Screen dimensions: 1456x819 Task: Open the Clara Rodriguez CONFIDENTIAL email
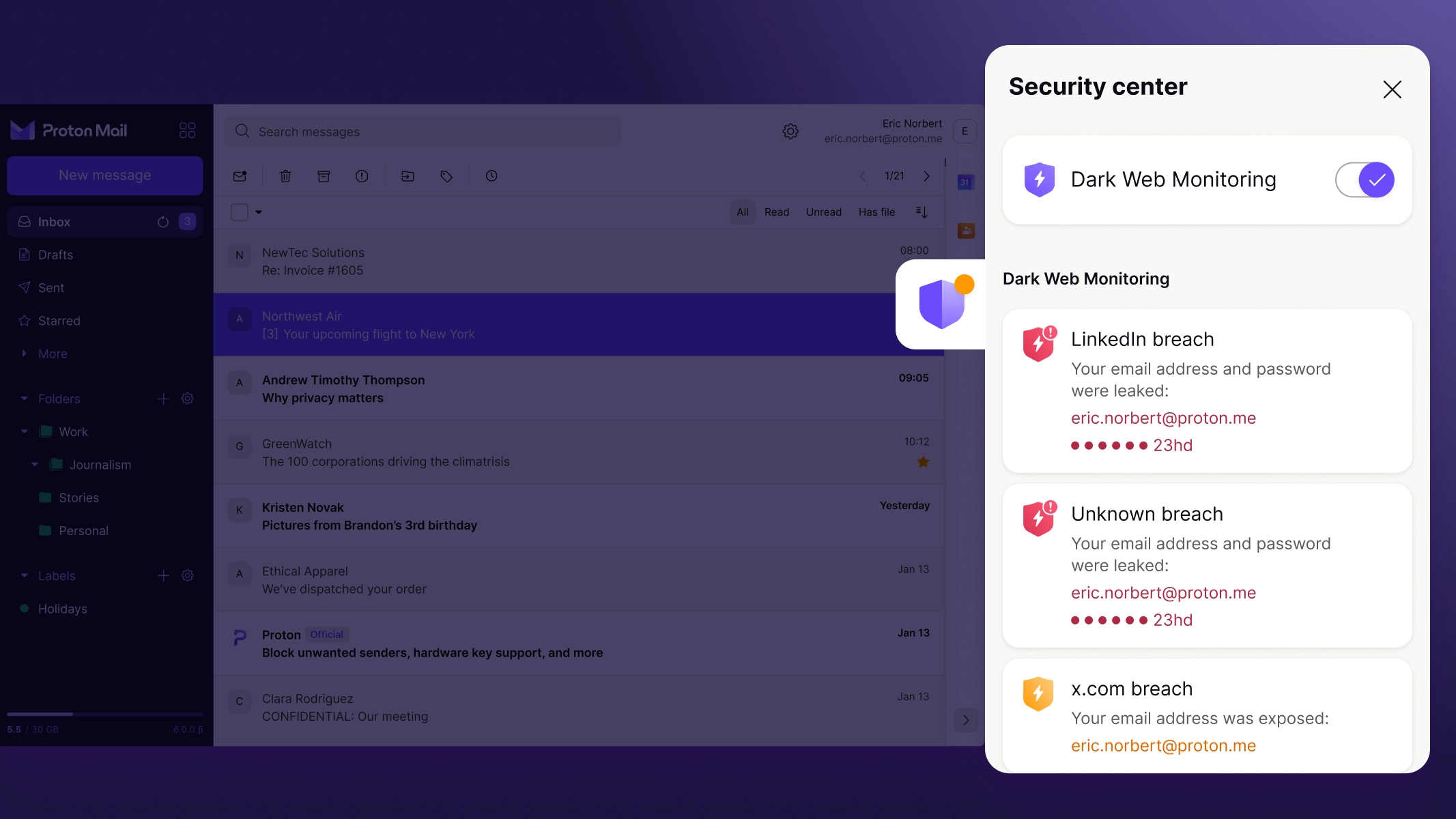click(x=579, y=708)
